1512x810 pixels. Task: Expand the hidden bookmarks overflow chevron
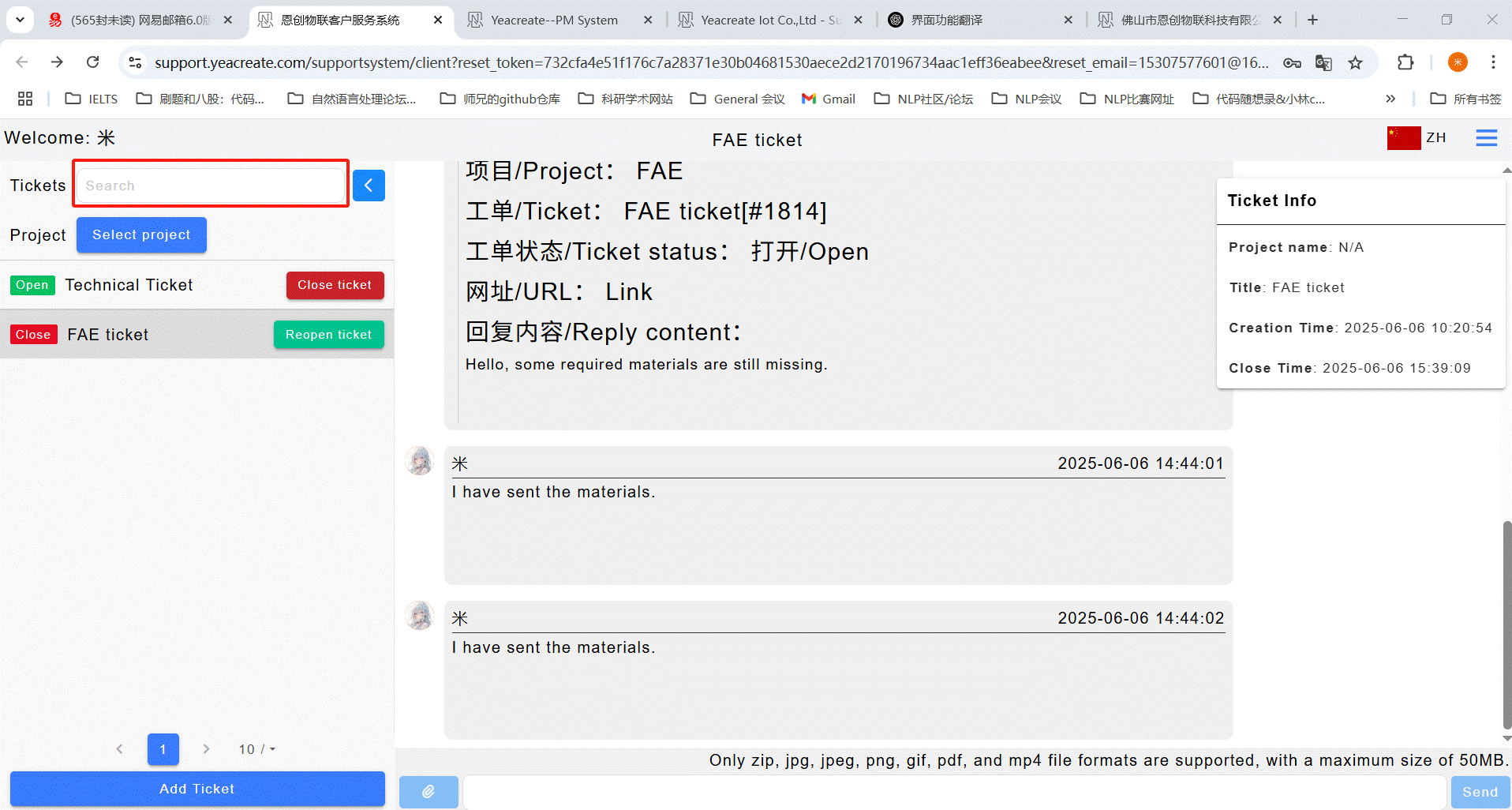point(1390,99)
